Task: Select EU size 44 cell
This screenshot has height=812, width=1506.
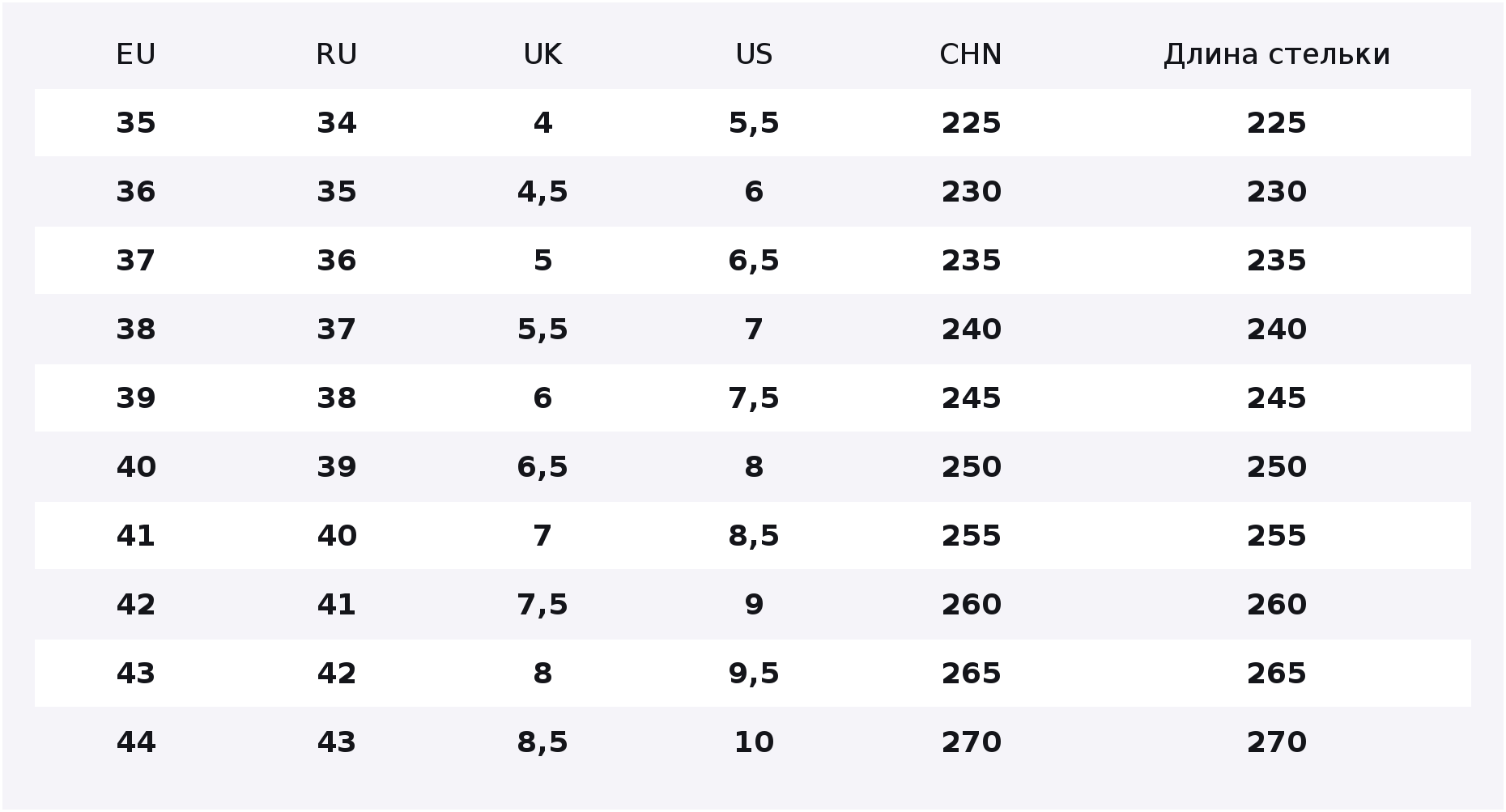Action: [x=136, y=742]
